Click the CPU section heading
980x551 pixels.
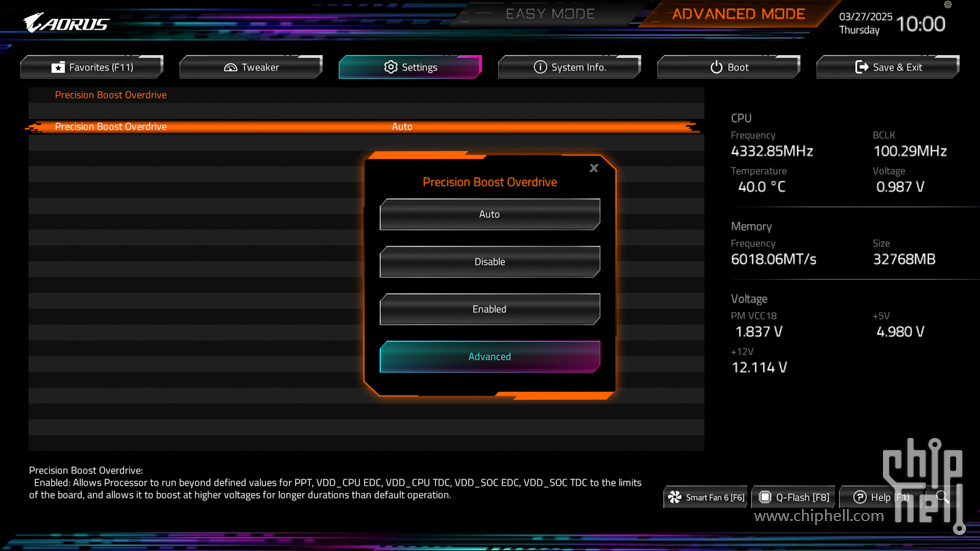(741, 118)
